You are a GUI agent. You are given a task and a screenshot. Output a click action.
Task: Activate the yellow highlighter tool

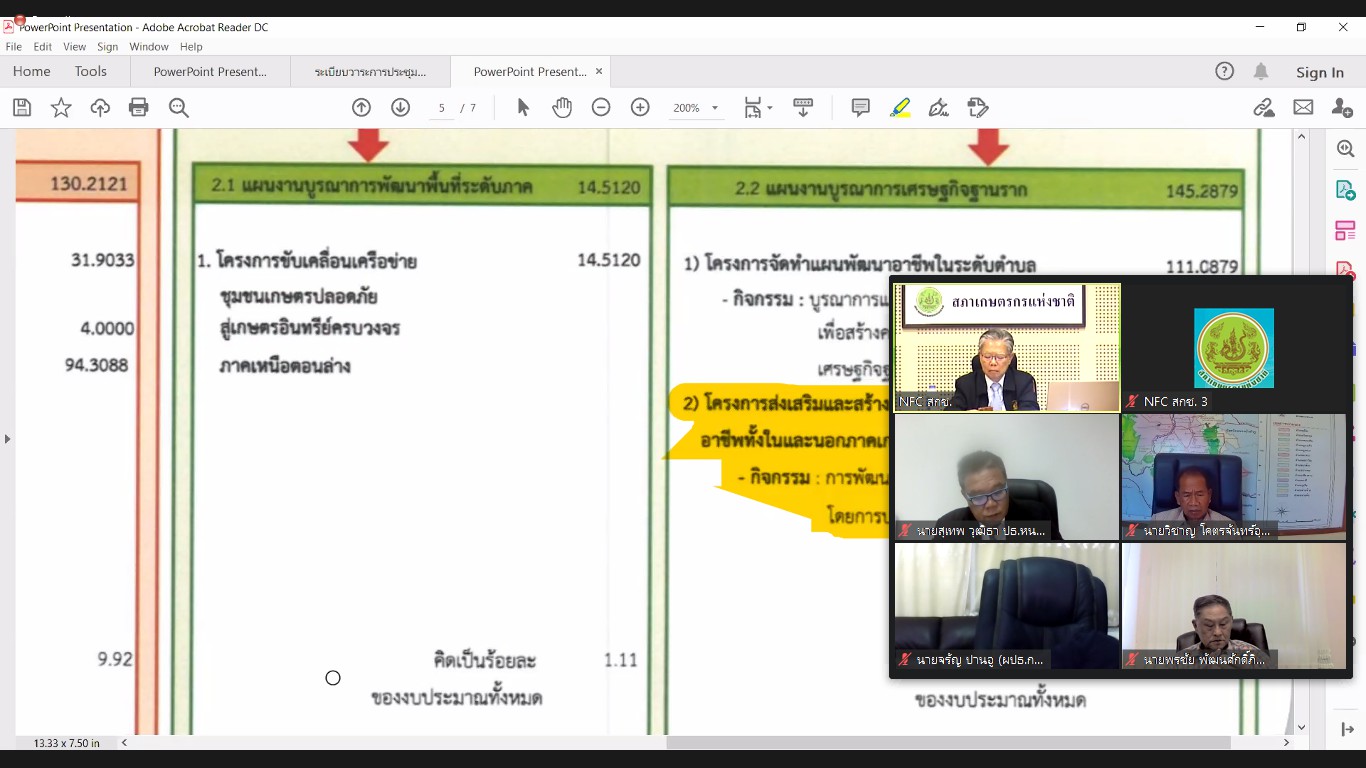tap(900, 108)
